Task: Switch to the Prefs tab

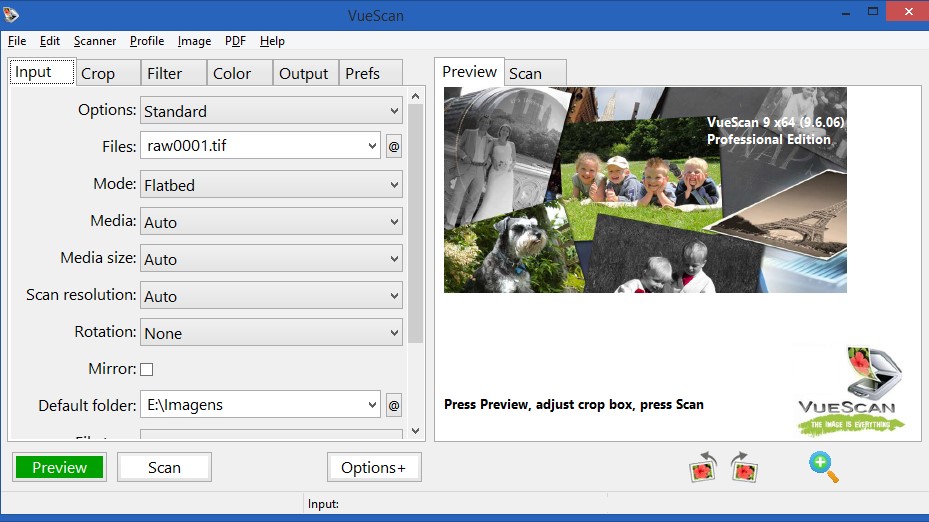Action: click(370, 73)
